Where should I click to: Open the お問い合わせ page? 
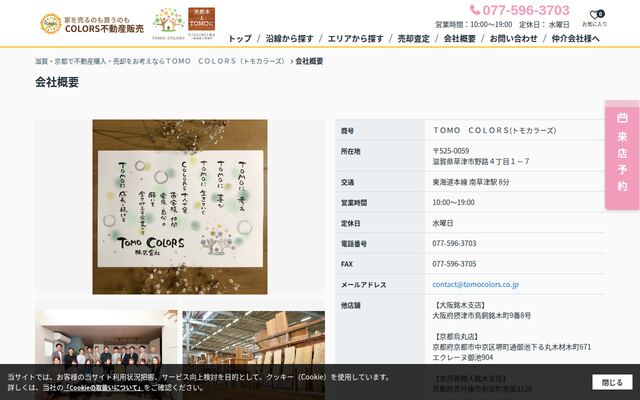pos(513,38)
